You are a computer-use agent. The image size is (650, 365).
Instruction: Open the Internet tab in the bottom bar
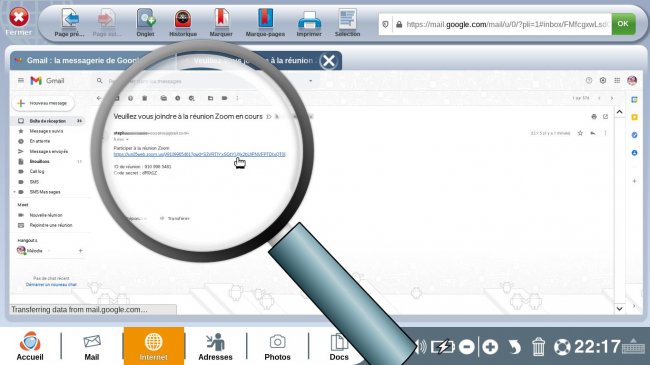(153, 346)
